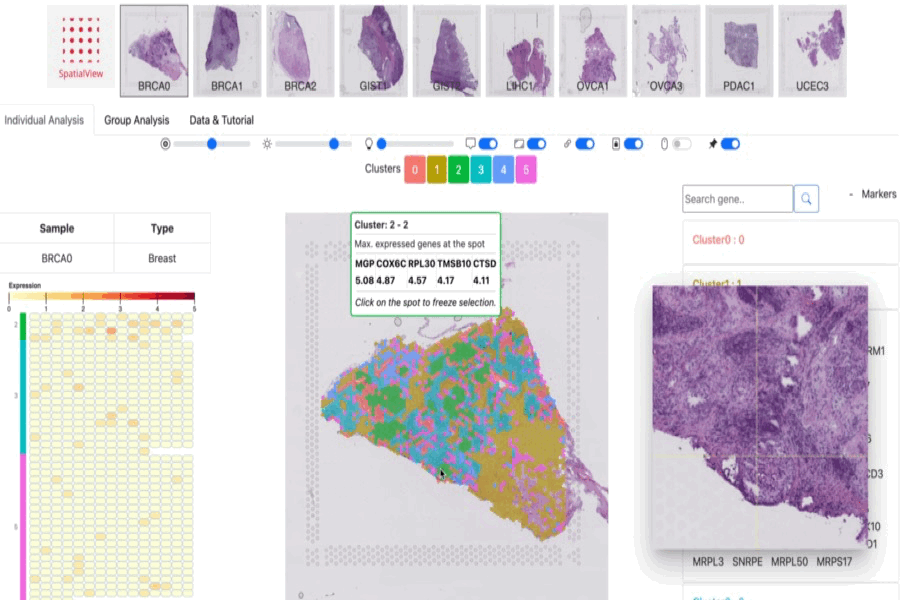Click the spot size circle icon
The height and width of the screenshot is (600, 900).
(165, 144)
